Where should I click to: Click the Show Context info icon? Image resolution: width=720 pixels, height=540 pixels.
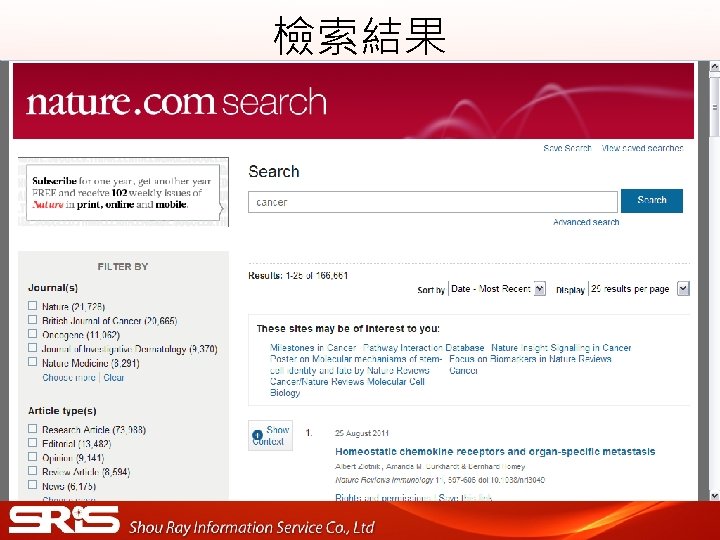coord(257,434)
